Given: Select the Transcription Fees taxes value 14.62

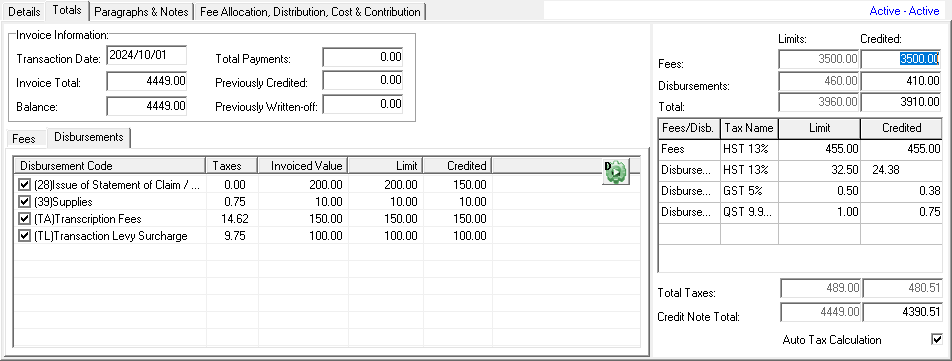Looking at the screenshot, I should [x=232, y=219].
